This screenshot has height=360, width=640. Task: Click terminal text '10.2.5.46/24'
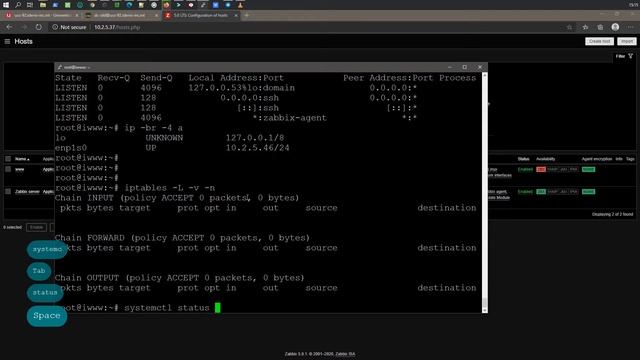[258, 148]
